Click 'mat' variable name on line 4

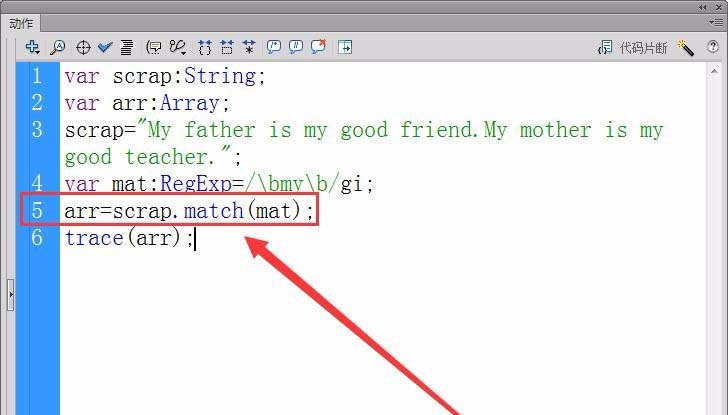click(x=130, y=184)
